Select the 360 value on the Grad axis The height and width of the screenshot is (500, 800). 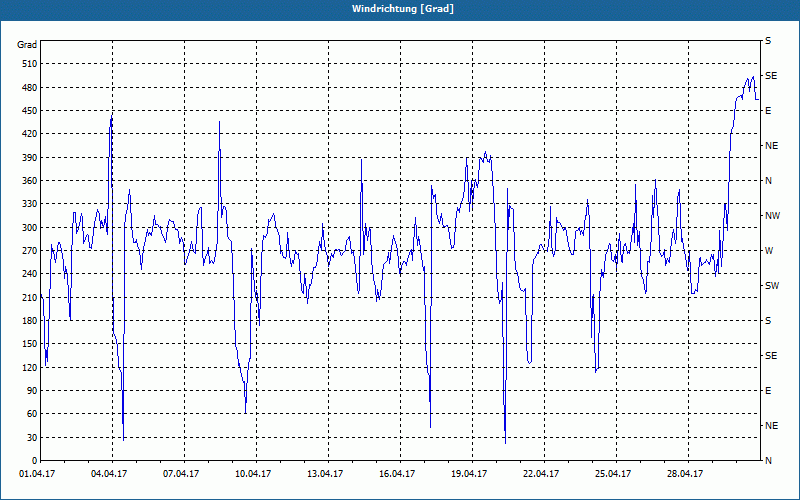tap(30, 181)
